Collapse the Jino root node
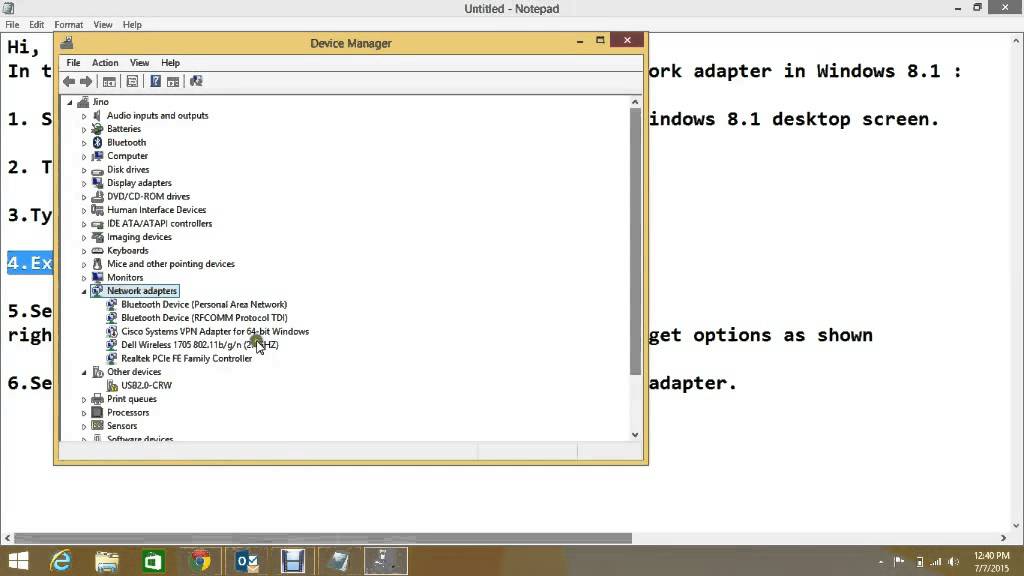 click(x=70, y=103)
